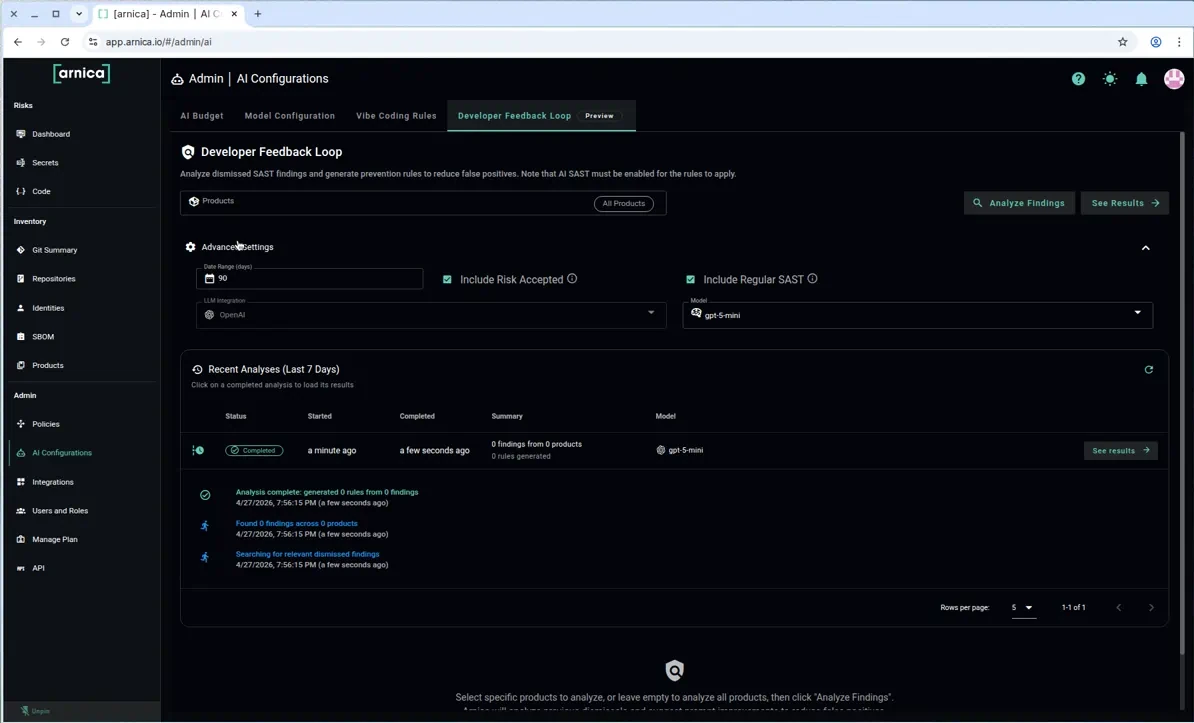Image resolution: width=1194 pixels, height=723 pixels.
Task: Open LLM Integration OpenAI dropdown
Action: pyautogui.click(x=431, y=315)
